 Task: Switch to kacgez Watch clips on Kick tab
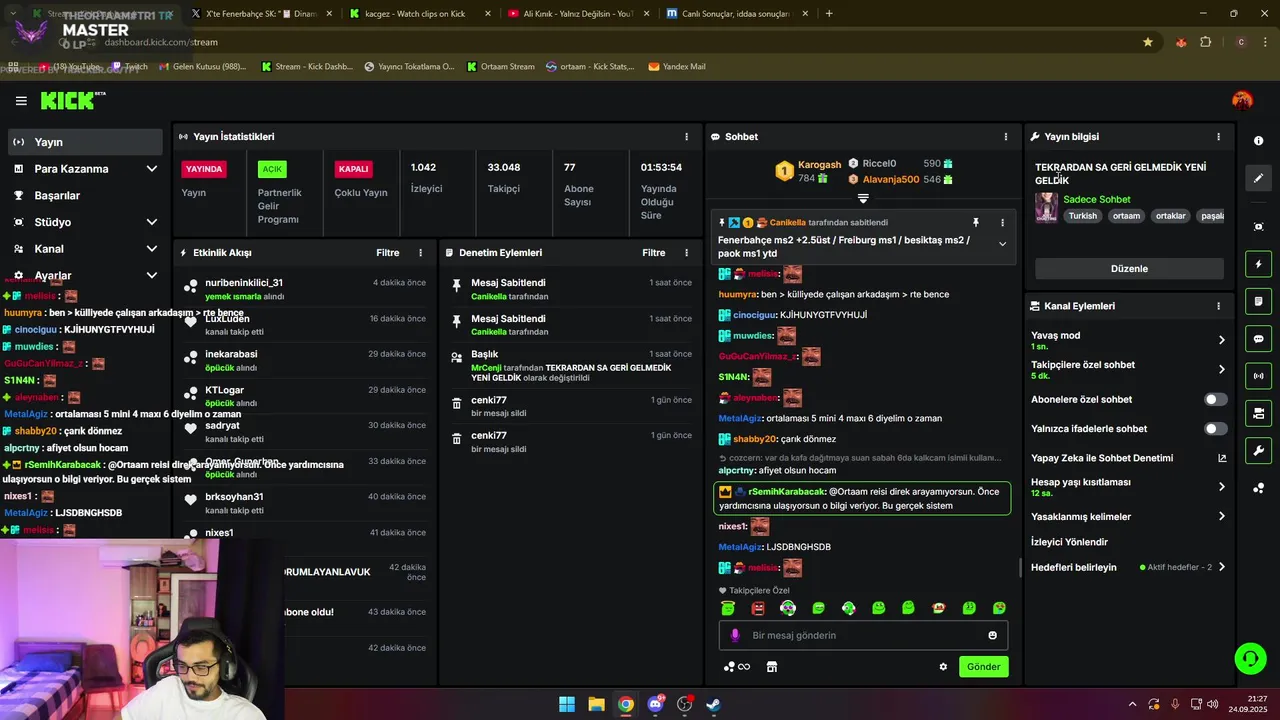(x=420, y=14)
